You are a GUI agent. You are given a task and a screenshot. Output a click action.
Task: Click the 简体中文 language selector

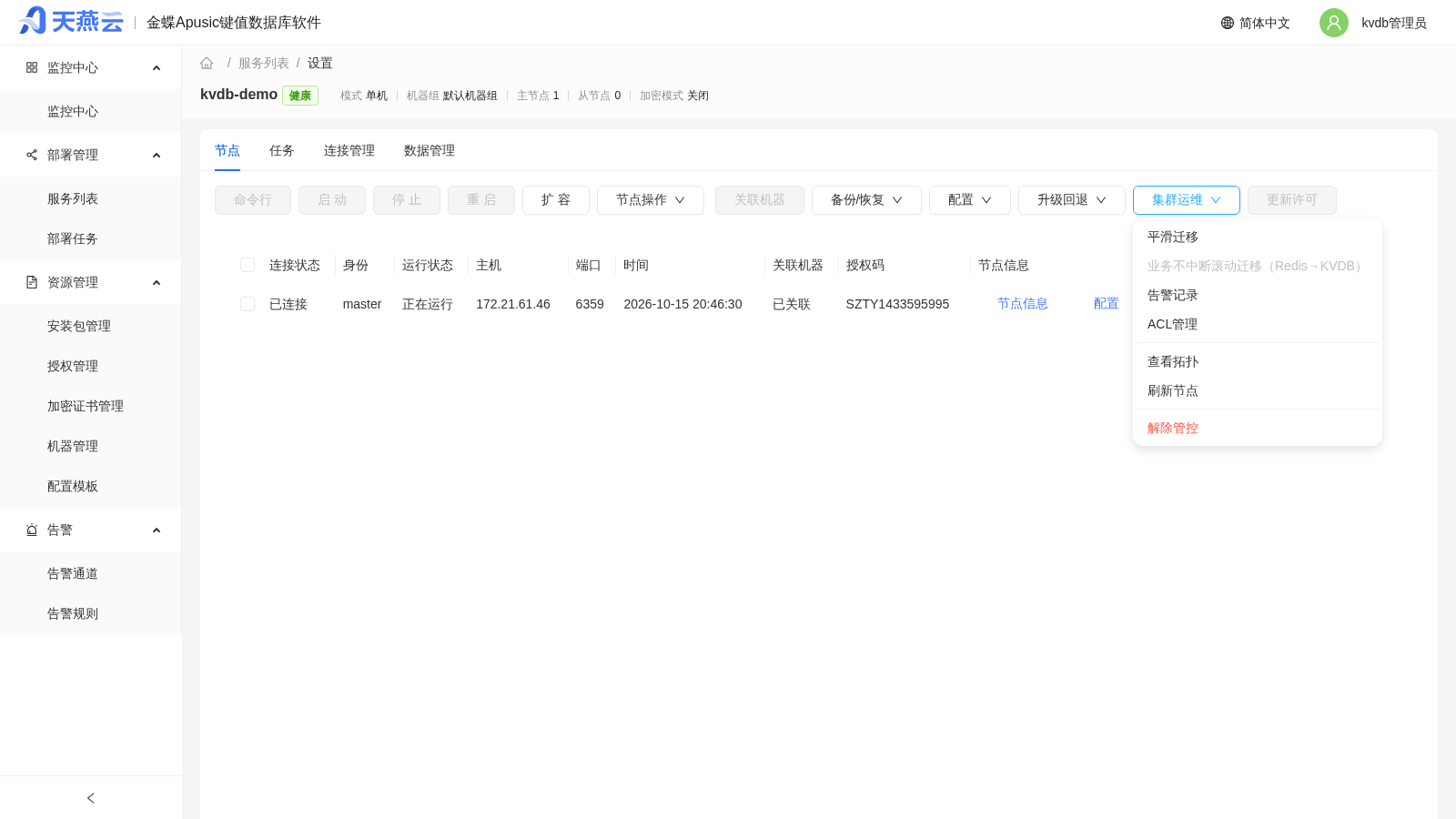[1256, 23]
